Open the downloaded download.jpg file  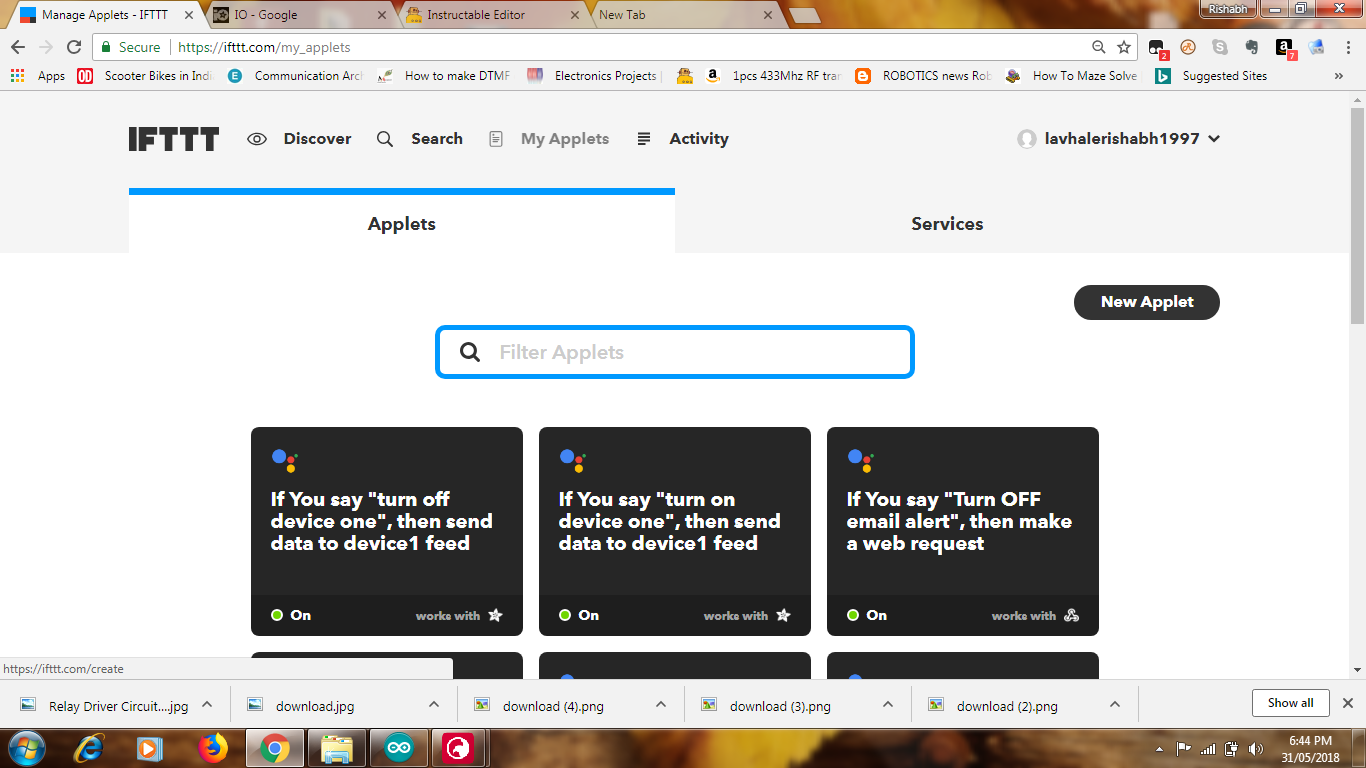point(315,706)
